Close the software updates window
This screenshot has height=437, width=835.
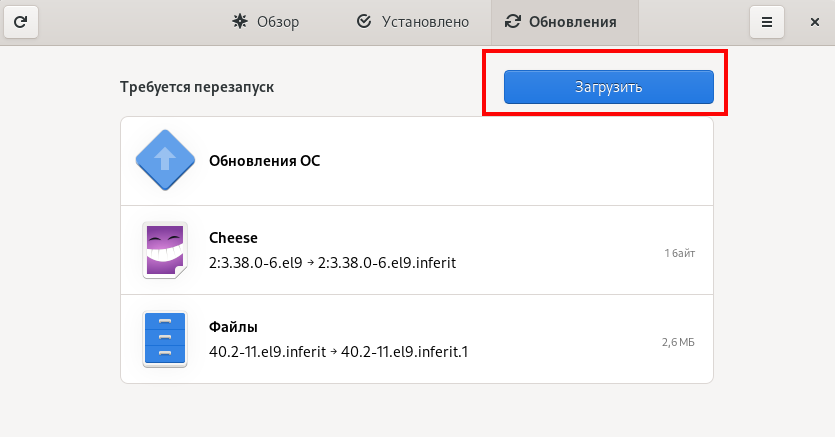point(814,21)
